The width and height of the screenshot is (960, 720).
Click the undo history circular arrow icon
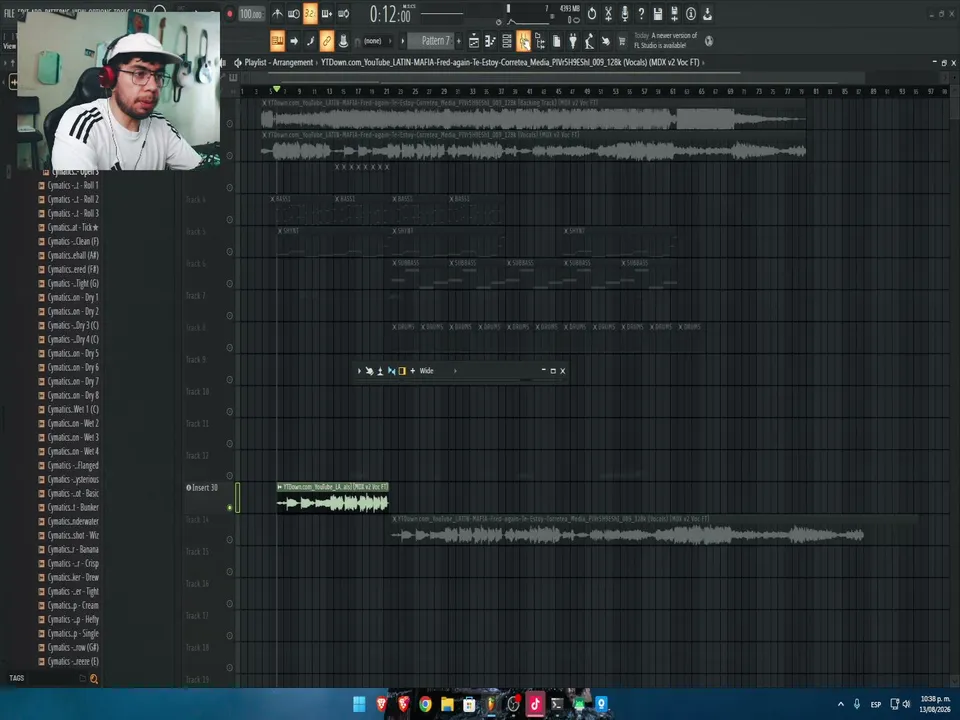pos(591,13)
